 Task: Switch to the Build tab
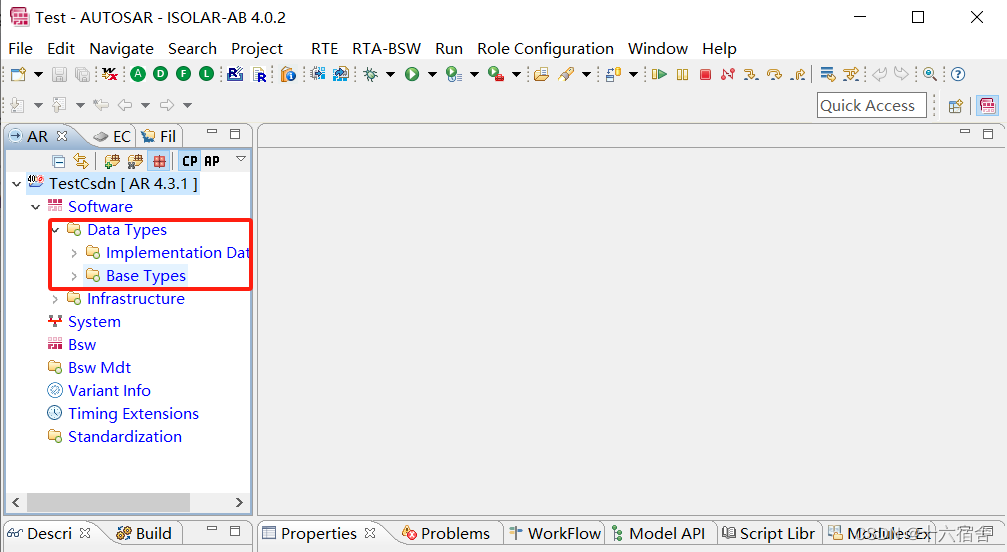[x=144, y=533]
